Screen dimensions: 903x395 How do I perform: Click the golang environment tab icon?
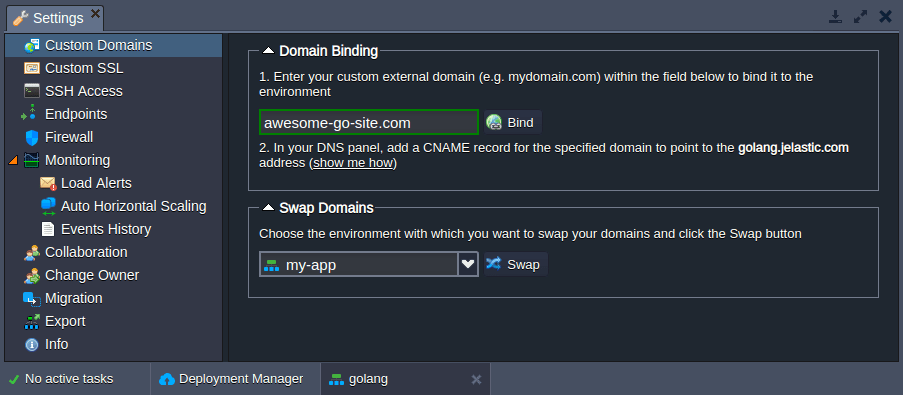336,379
